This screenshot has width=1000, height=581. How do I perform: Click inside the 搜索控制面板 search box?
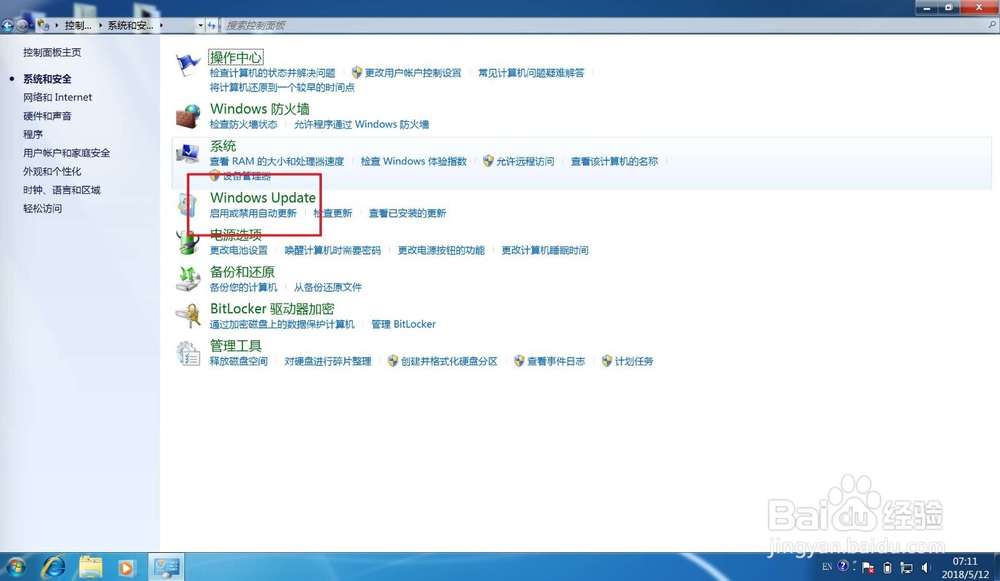[300, 24]
